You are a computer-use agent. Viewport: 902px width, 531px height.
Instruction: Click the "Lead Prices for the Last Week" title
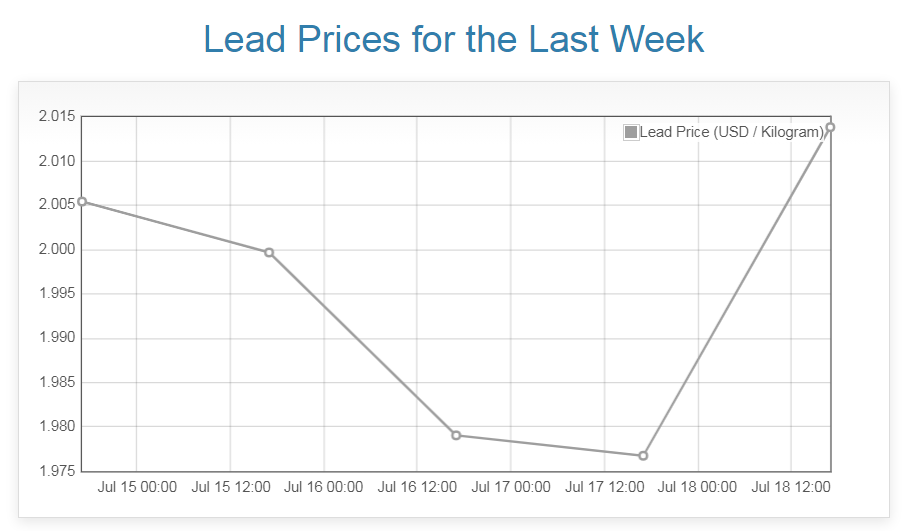point(453,39)
